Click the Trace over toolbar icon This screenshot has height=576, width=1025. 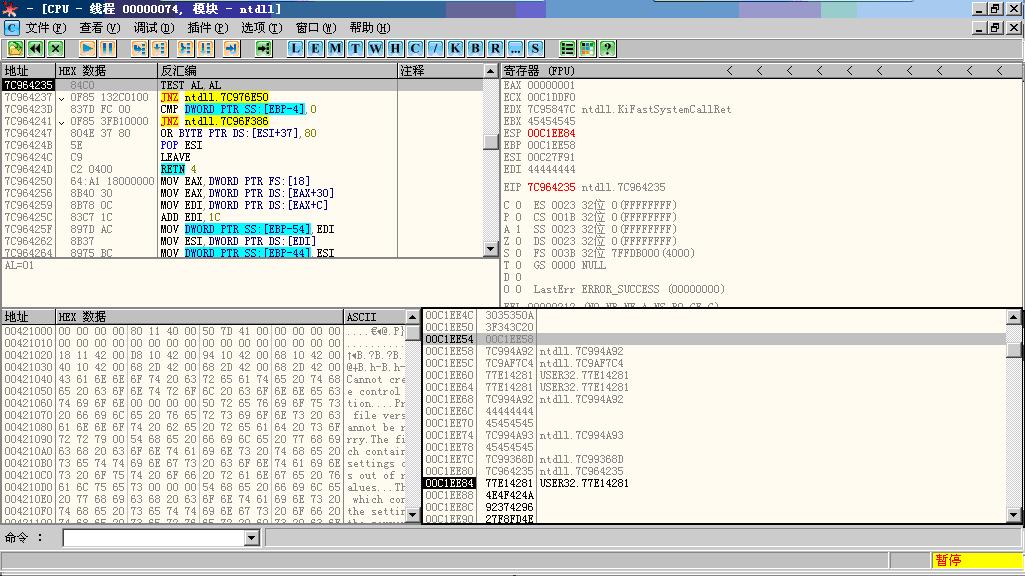206,48
